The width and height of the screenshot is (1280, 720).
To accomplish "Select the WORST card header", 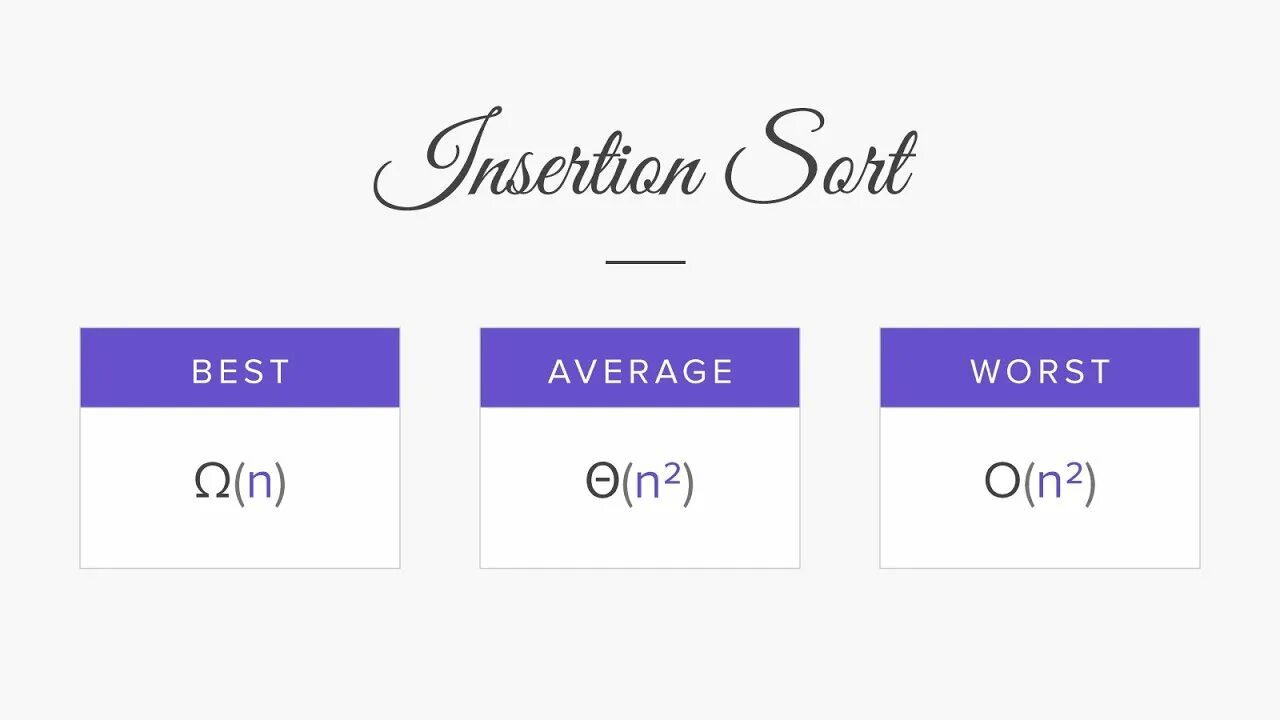I will coord(1040,368).
